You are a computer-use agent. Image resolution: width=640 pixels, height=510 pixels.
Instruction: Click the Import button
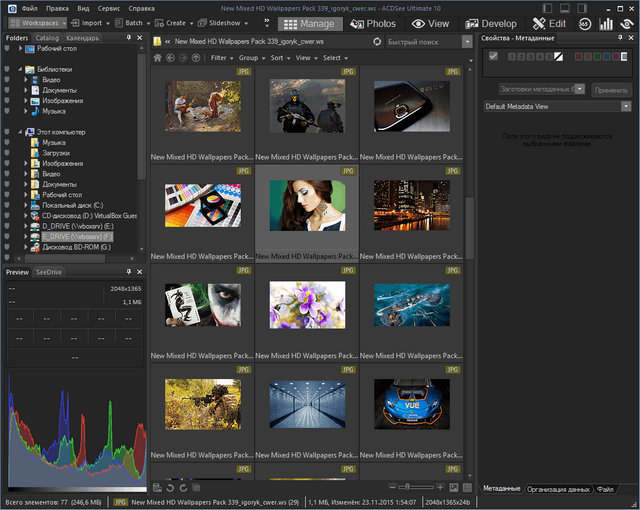[x=91, y=22]
